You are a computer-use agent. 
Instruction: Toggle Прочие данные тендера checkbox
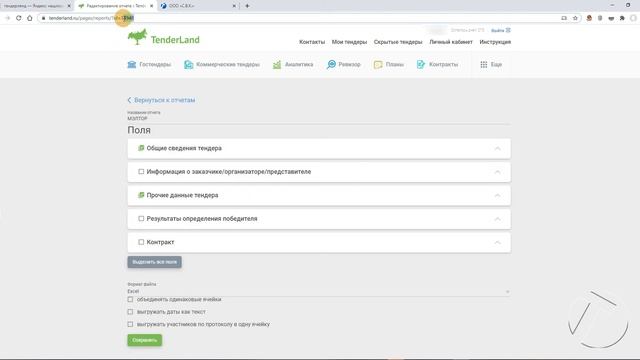(x=141, y=195)
